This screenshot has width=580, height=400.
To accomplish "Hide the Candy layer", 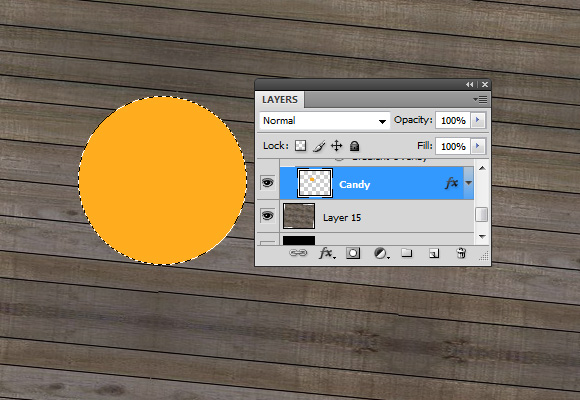I will (268, 183).
